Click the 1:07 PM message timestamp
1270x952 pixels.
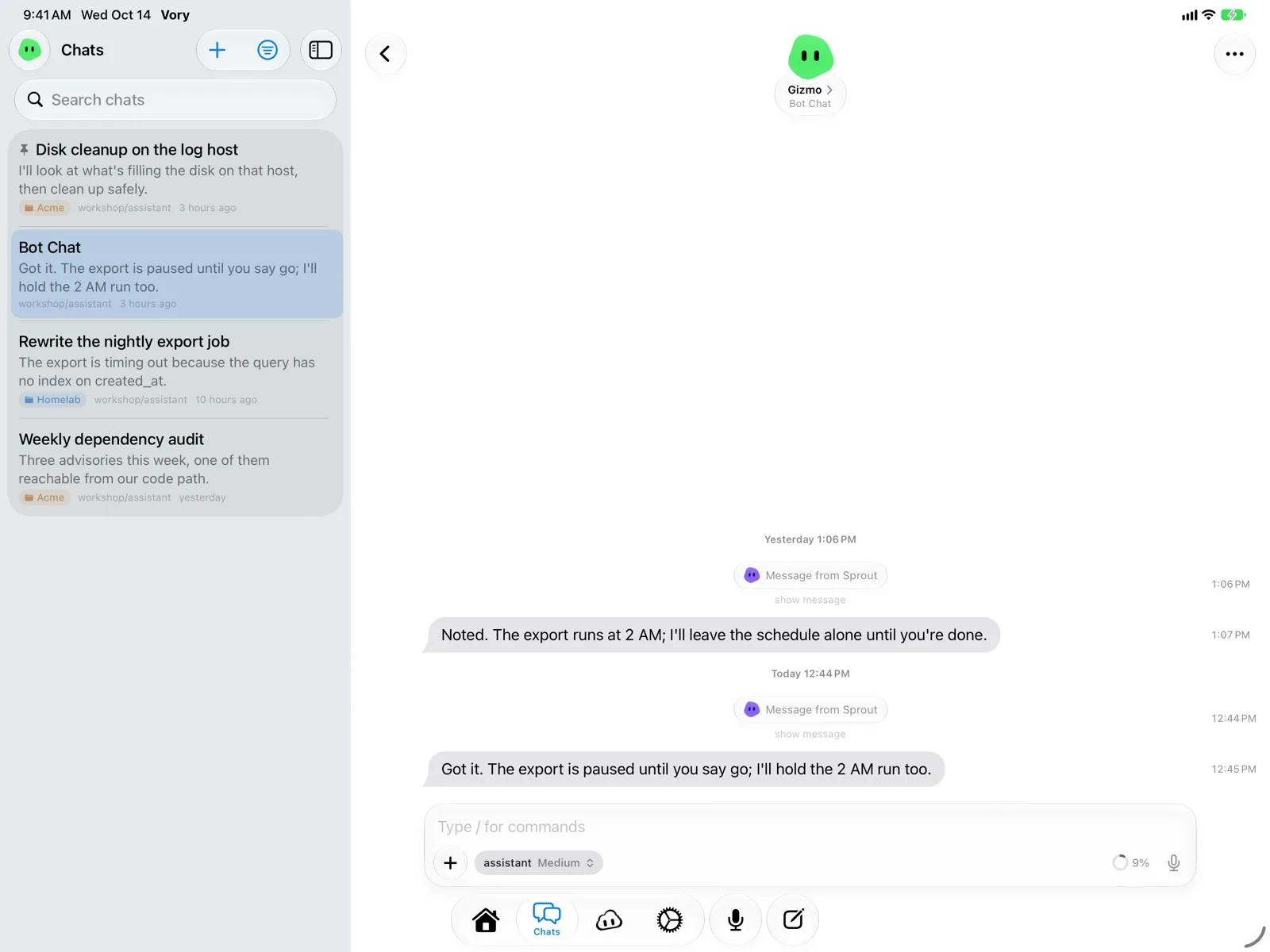pos(1230,635)
